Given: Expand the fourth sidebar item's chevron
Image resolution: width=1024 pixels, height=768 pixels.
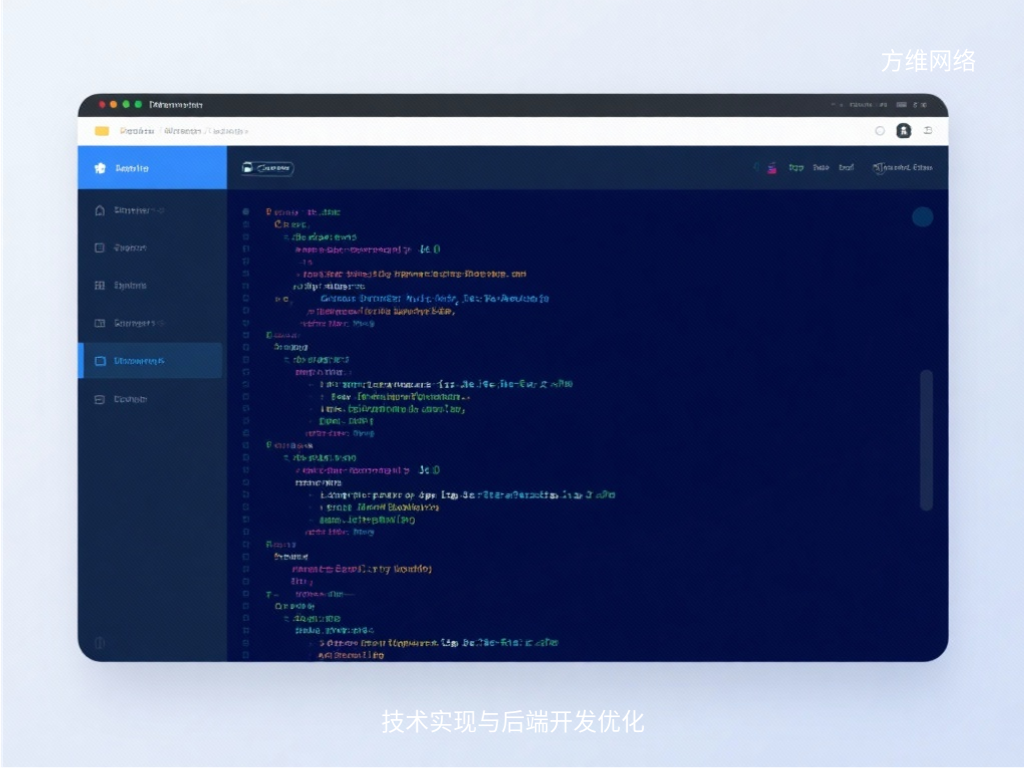Looking at the screenshot, I should (x=162, y=324).
